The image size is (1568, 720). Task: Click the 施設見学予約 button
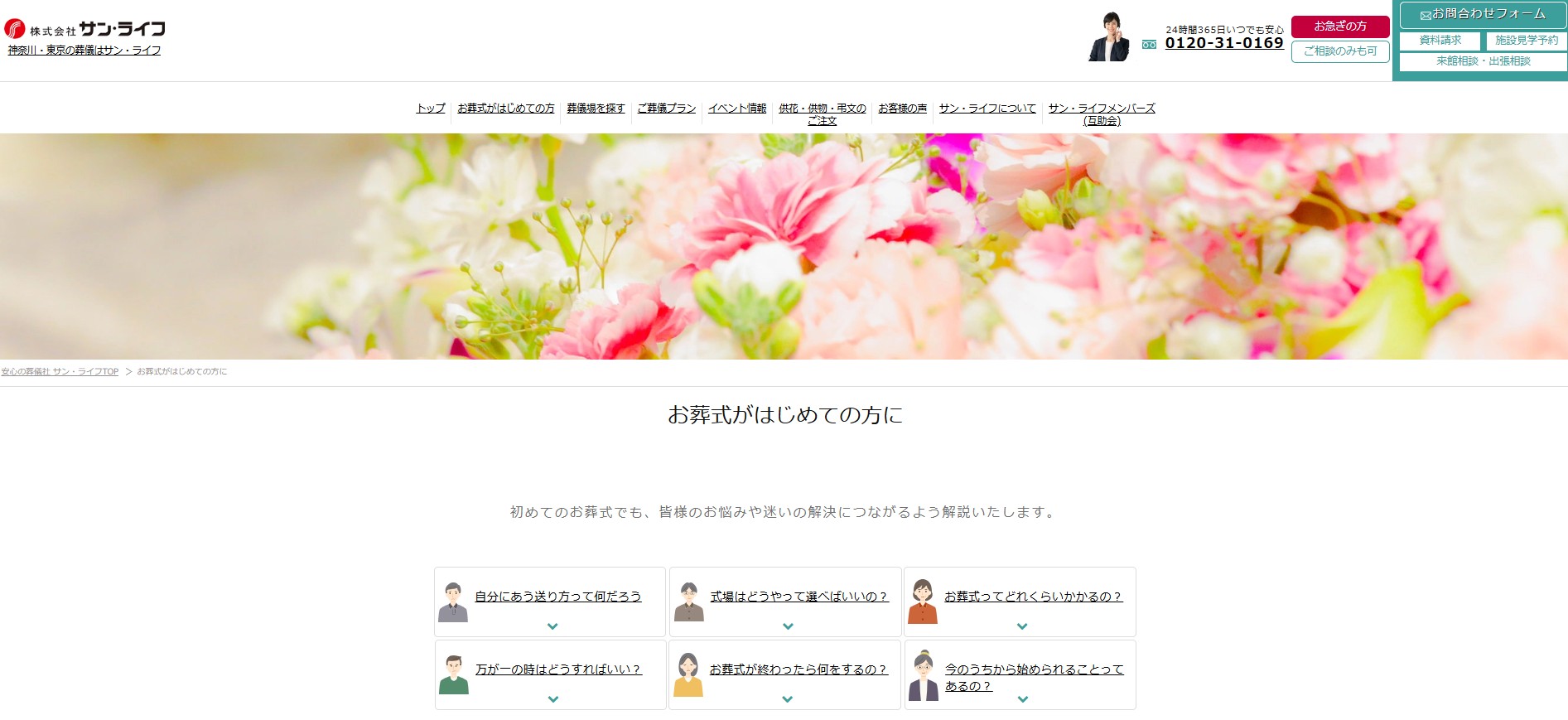pyautogui.click(x=1527, y=41)
